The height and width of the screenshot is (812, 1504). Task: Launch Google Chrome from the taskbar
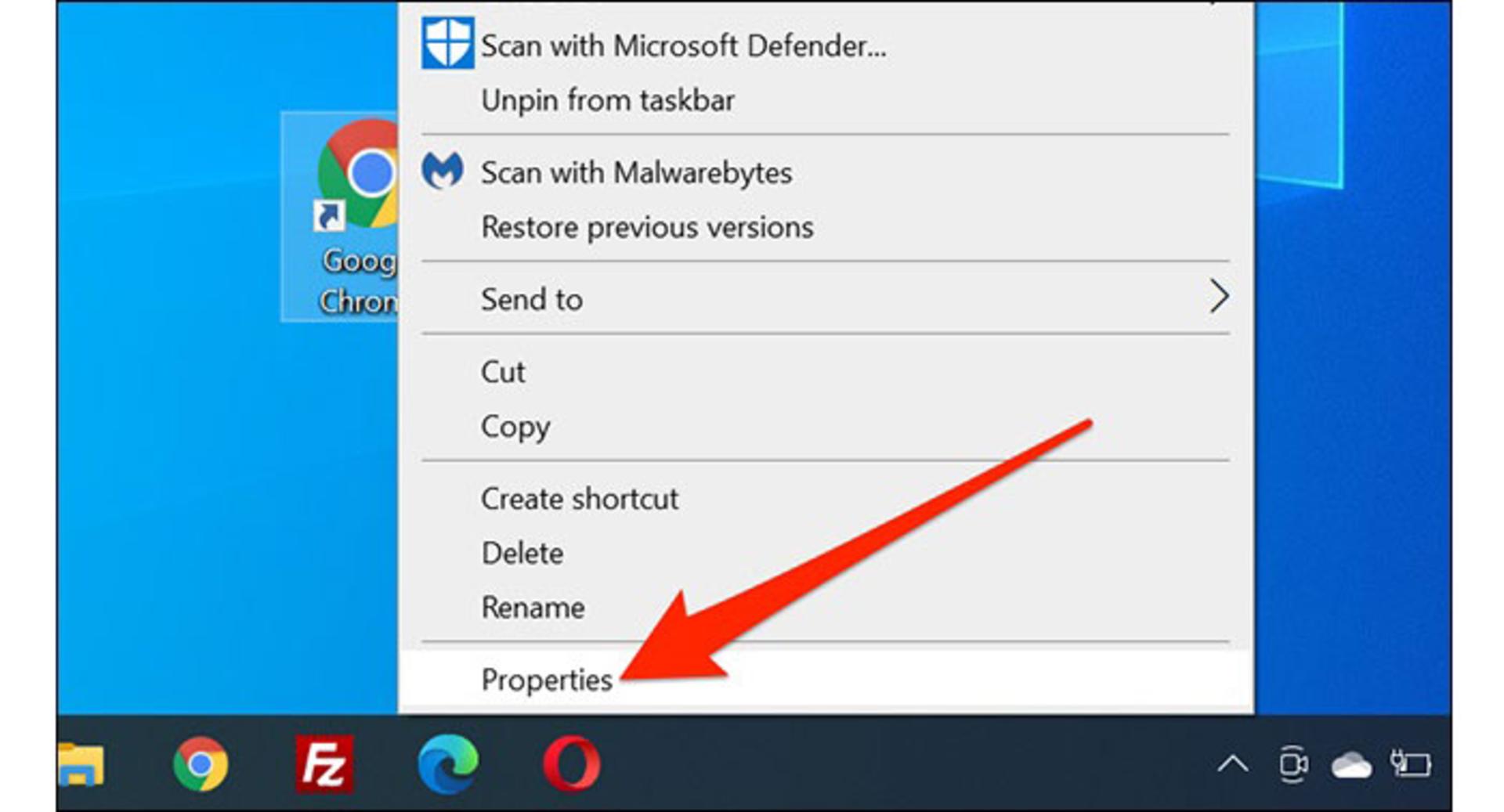[201, 763]
